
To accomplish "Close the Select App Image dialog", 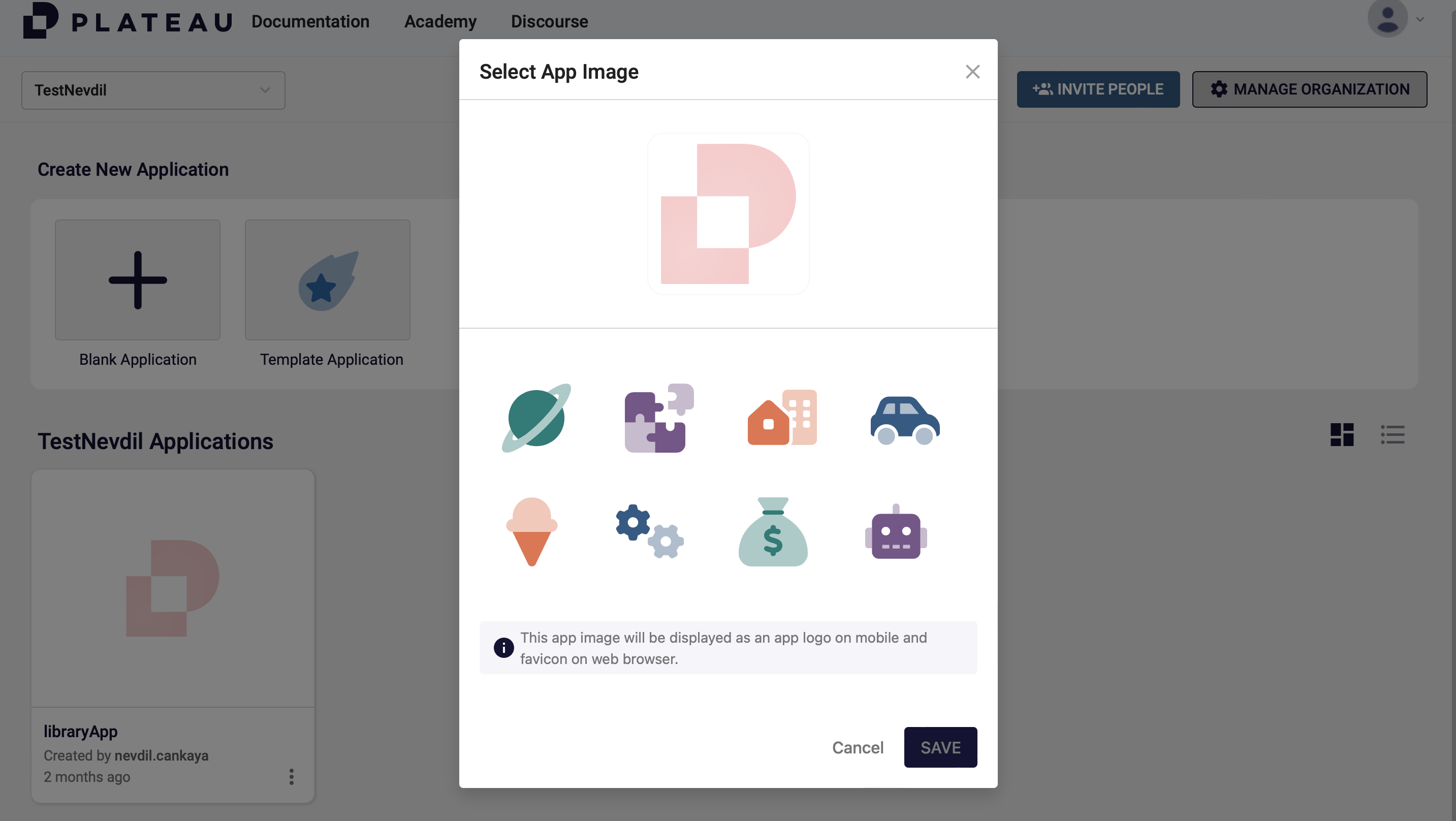I will pos(972,72).
